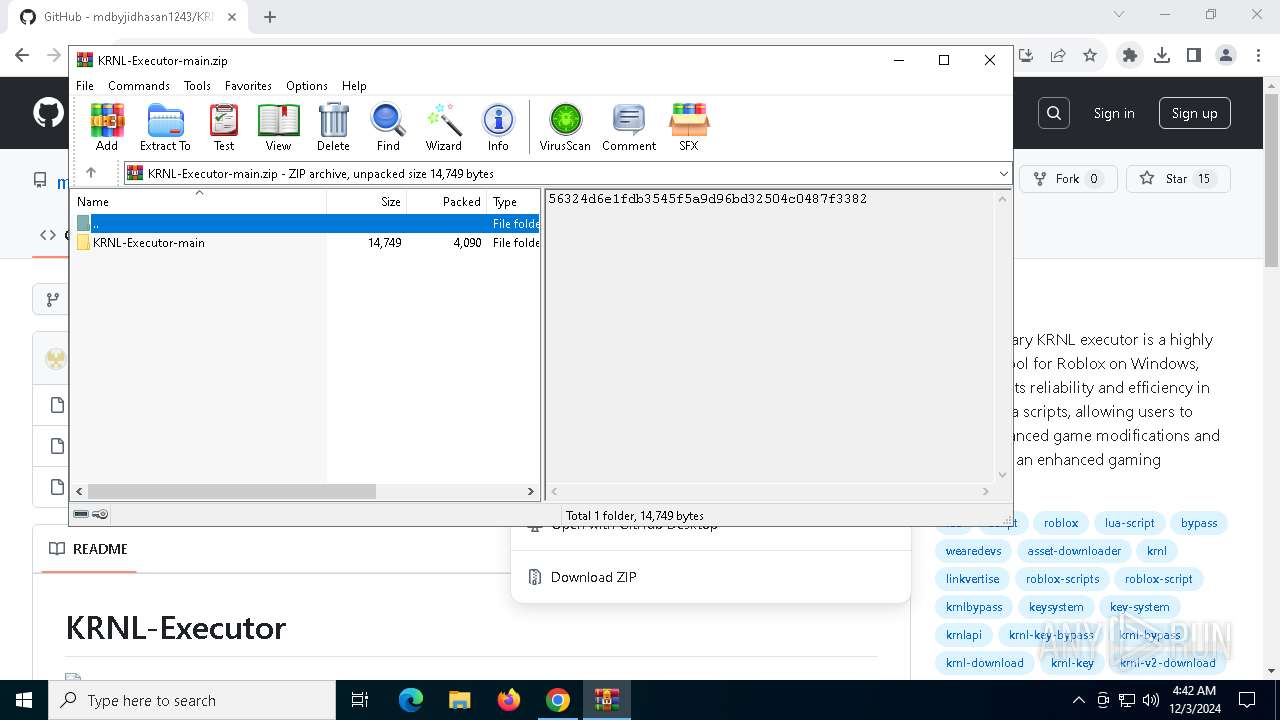This screenshot has height=720, width=1280.
Task: Bookmark this page star icon
Action: tap(1090, 56)
